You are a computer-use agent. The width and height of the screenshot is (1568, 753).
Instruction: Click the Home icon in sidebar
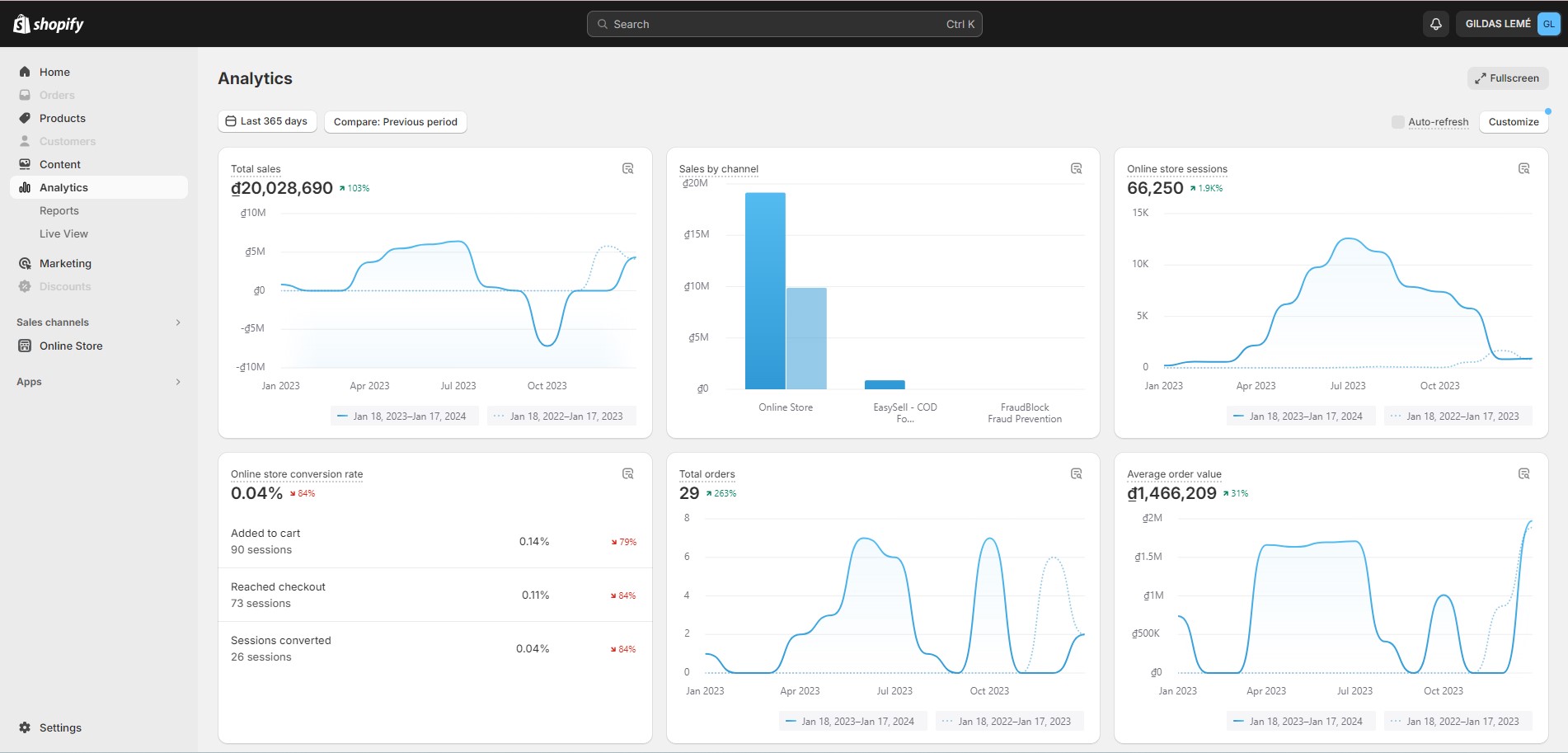click(x=25, y=72)
